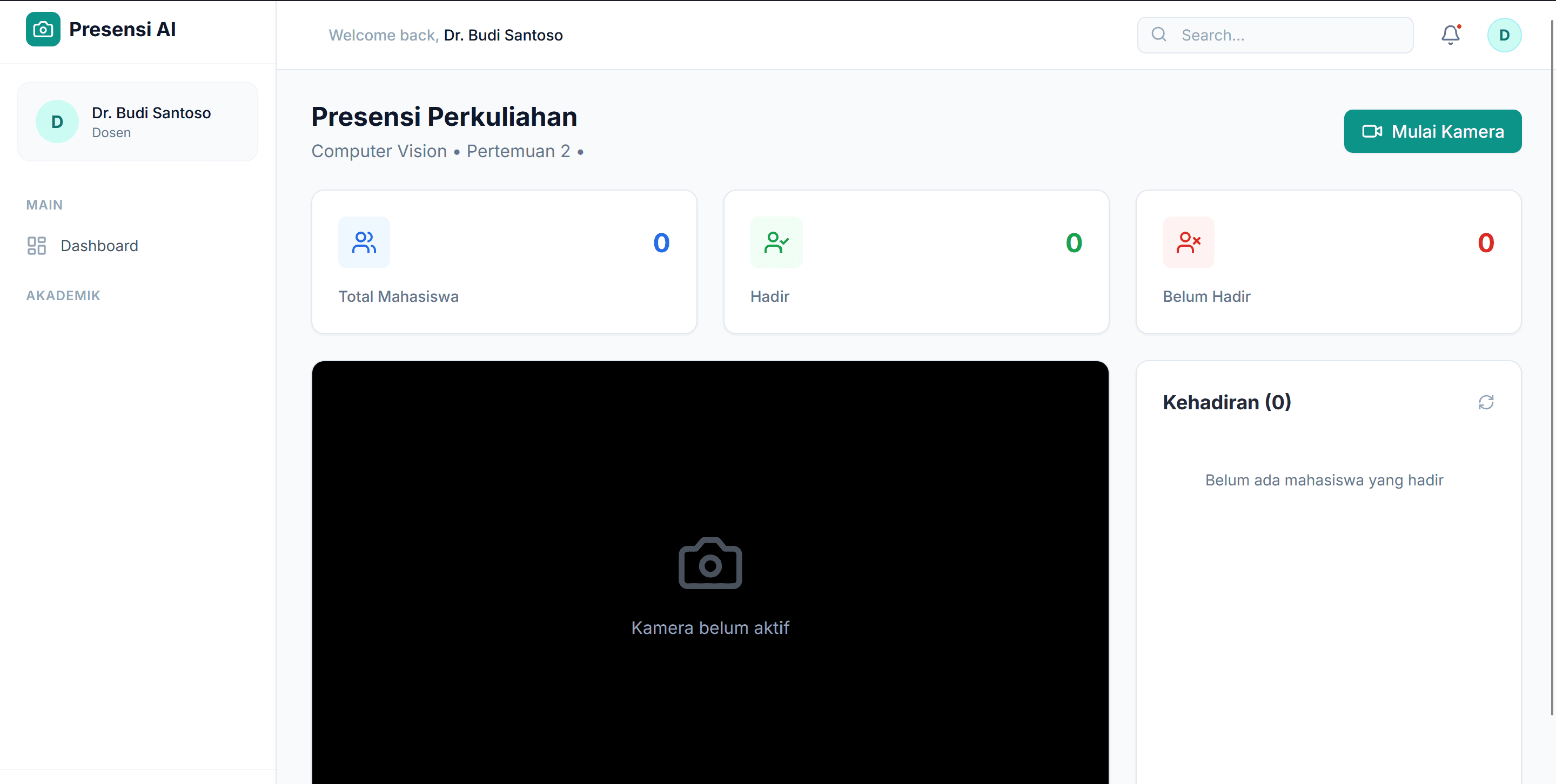Refresh the Kehadiran list
Image resolution: width=1556 pixels, height=784 pixels.
click(x=1486, y=402)
